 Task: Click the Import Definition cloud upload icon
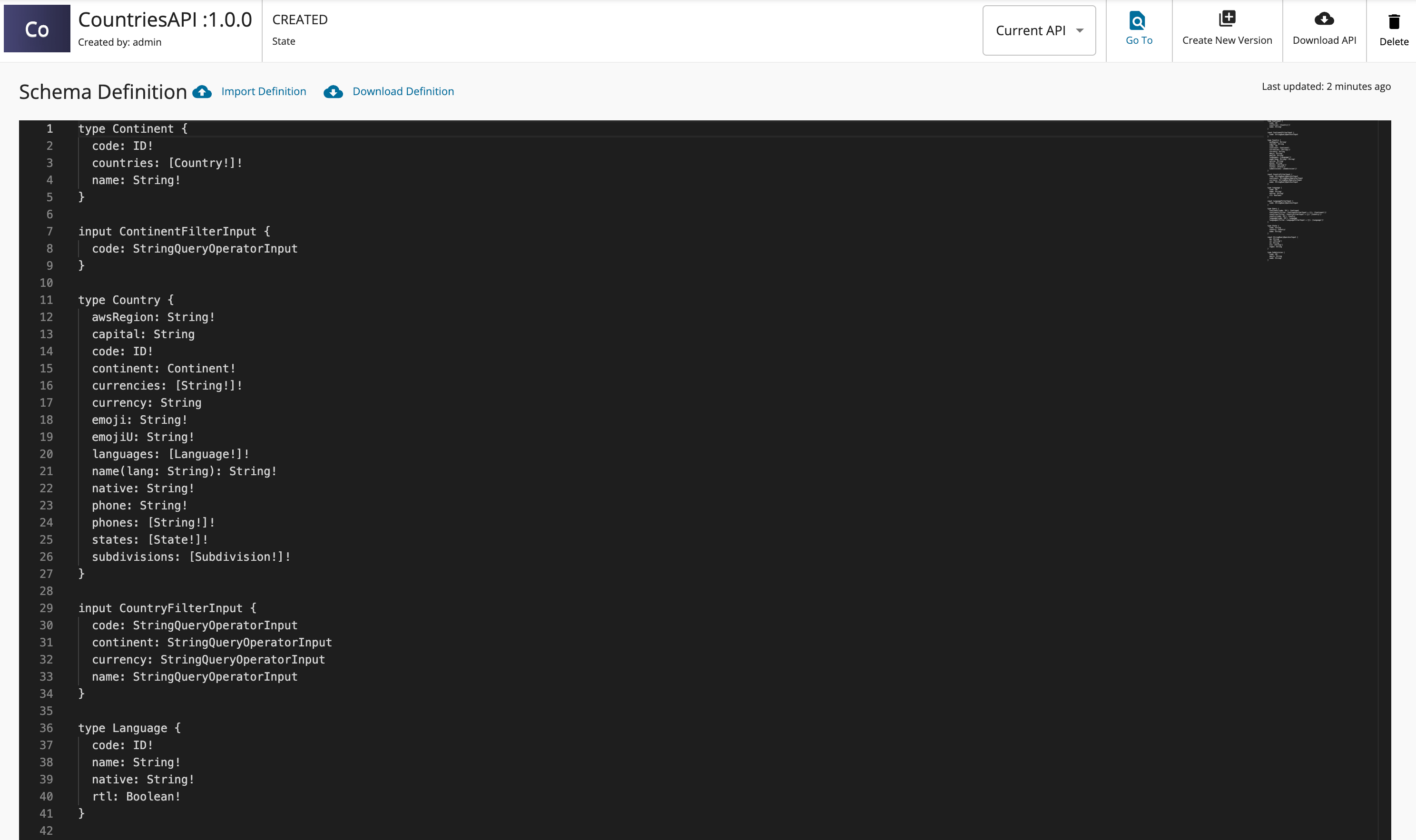202,92
